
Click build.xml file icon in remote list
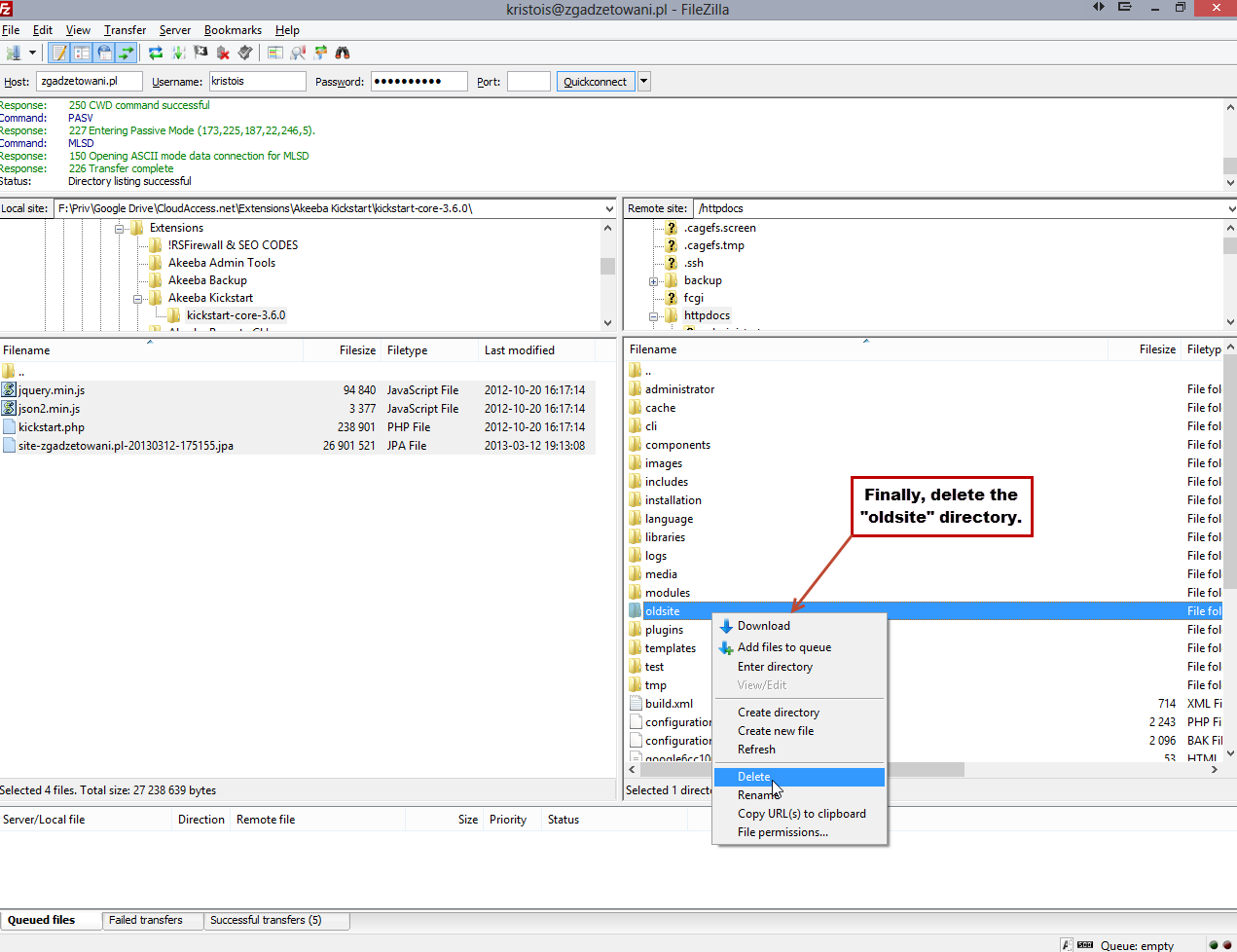click(x=636, y=704)
